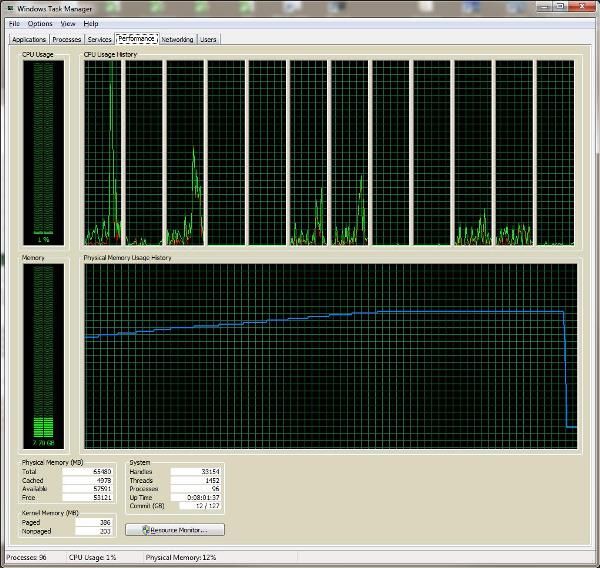
Task: Click the Available memory value 57591
Action: 87,489
